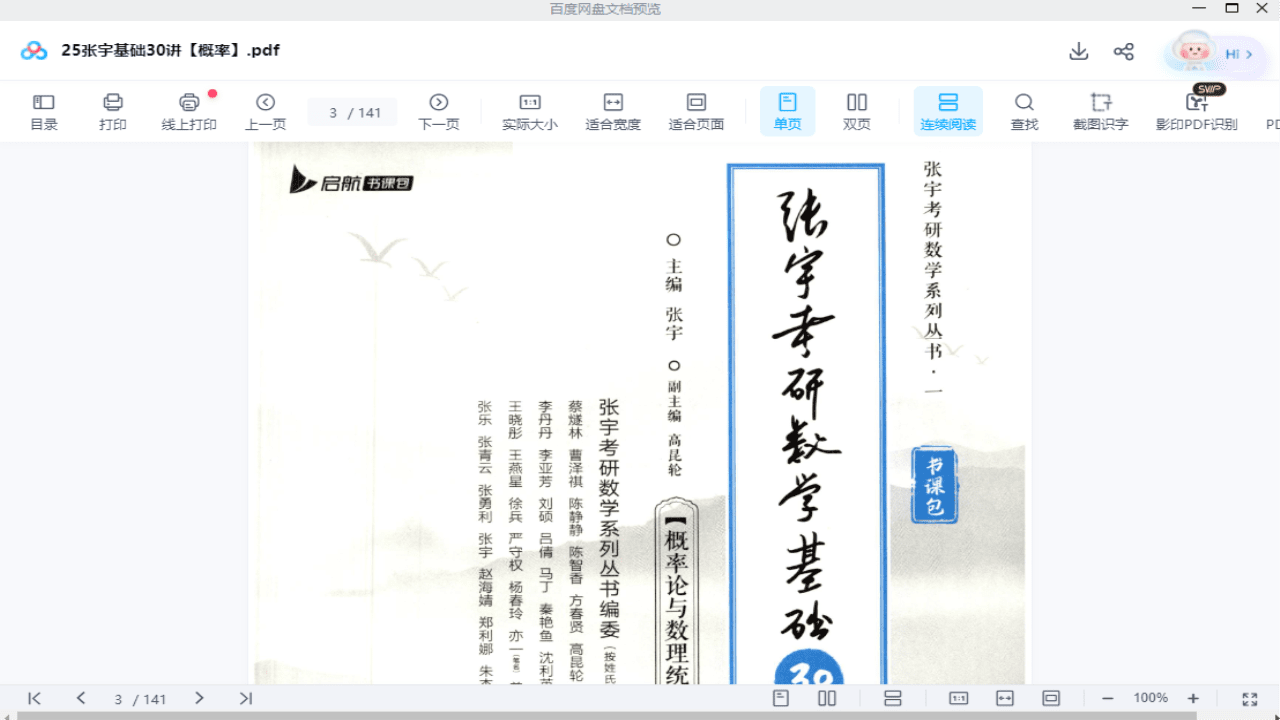This screenshot has height=720, width=1280.
Task: Click fit width icon in bottom bar
Action: point(1005,698)
